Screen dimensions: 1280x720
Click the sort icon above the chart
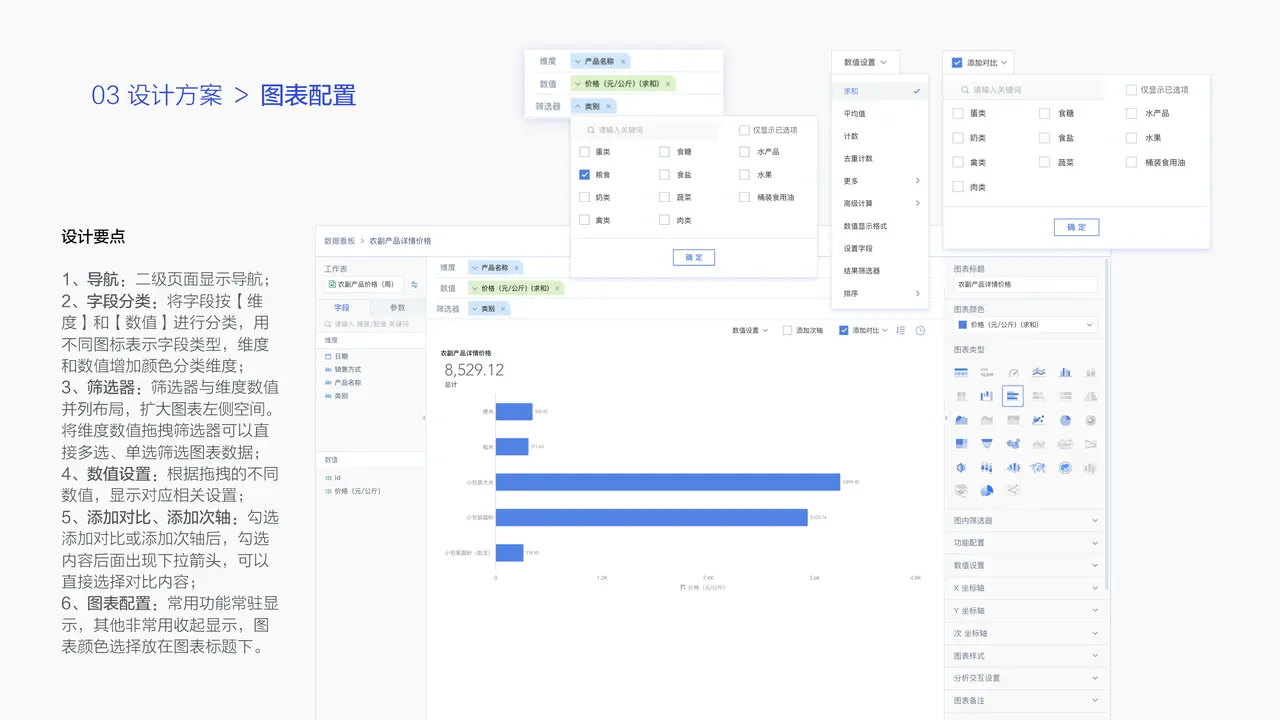(x=901, y=330)
